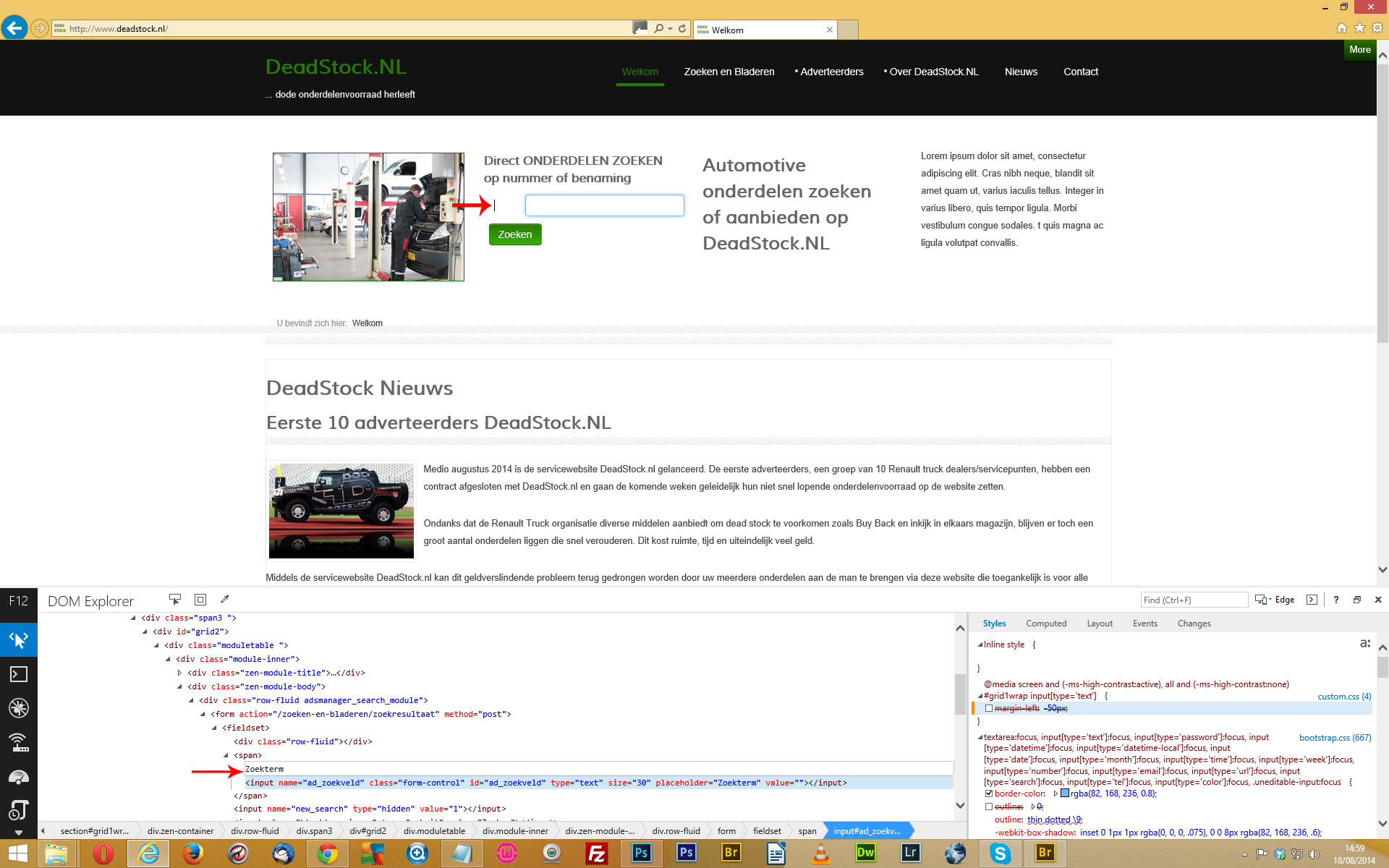
Task: Click the DeadStock.NL site logo
Action: (x=336, y=67)
